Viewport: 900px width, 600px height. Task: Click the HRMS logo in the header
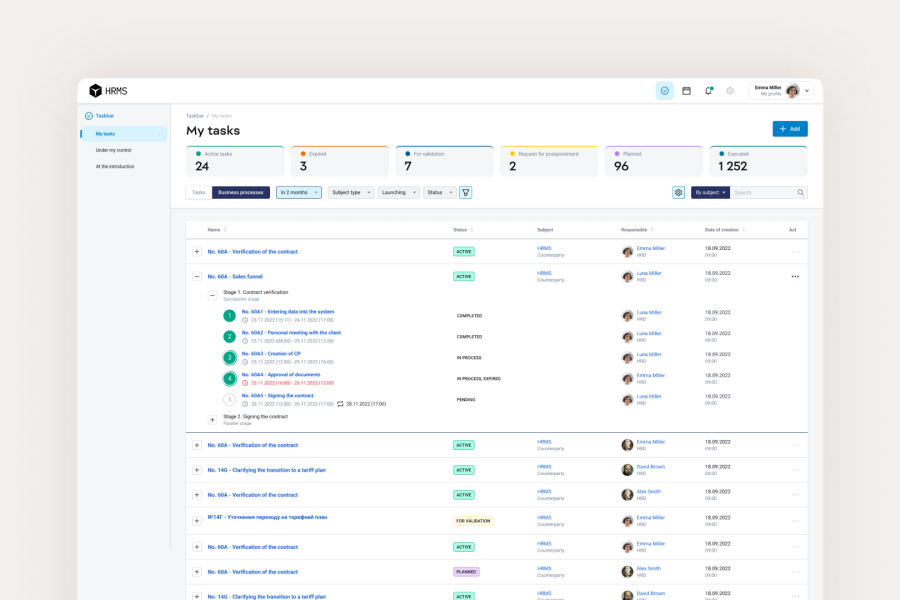108,91
